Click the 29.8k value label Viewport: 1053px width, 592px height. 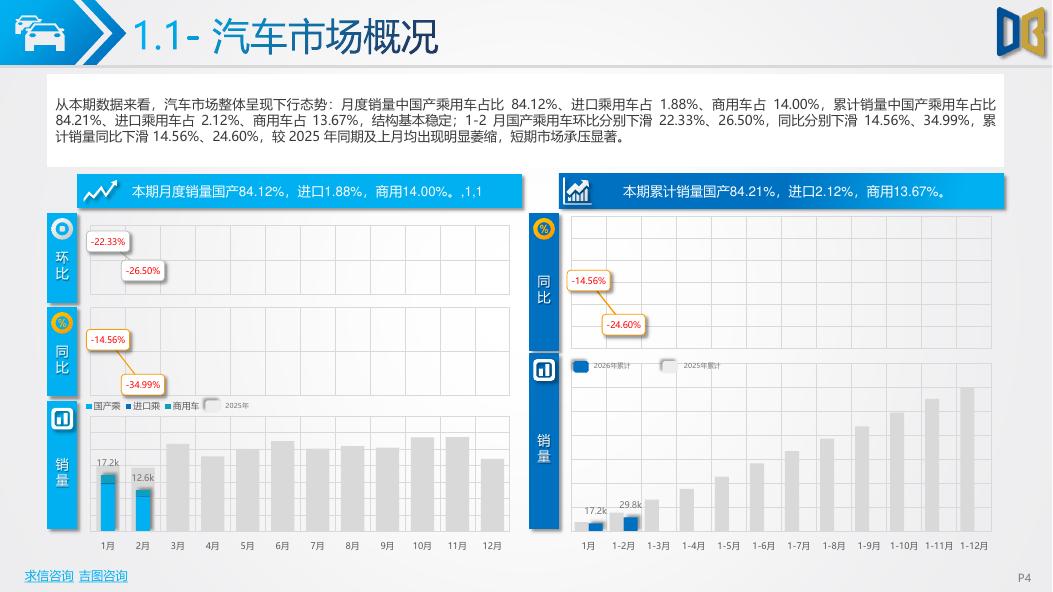coord(630,504)
